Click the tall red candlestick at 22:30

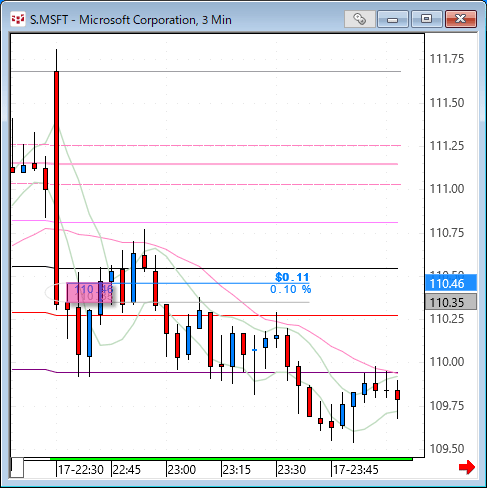[57, 187]
